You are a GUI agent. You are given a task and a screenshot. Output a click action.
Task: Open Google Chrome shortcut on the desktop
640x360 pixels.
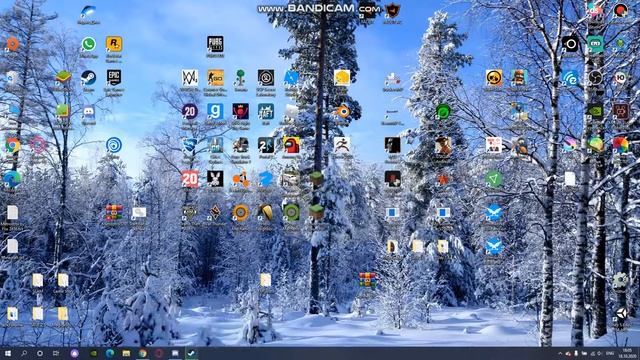[x=12, y=145]
